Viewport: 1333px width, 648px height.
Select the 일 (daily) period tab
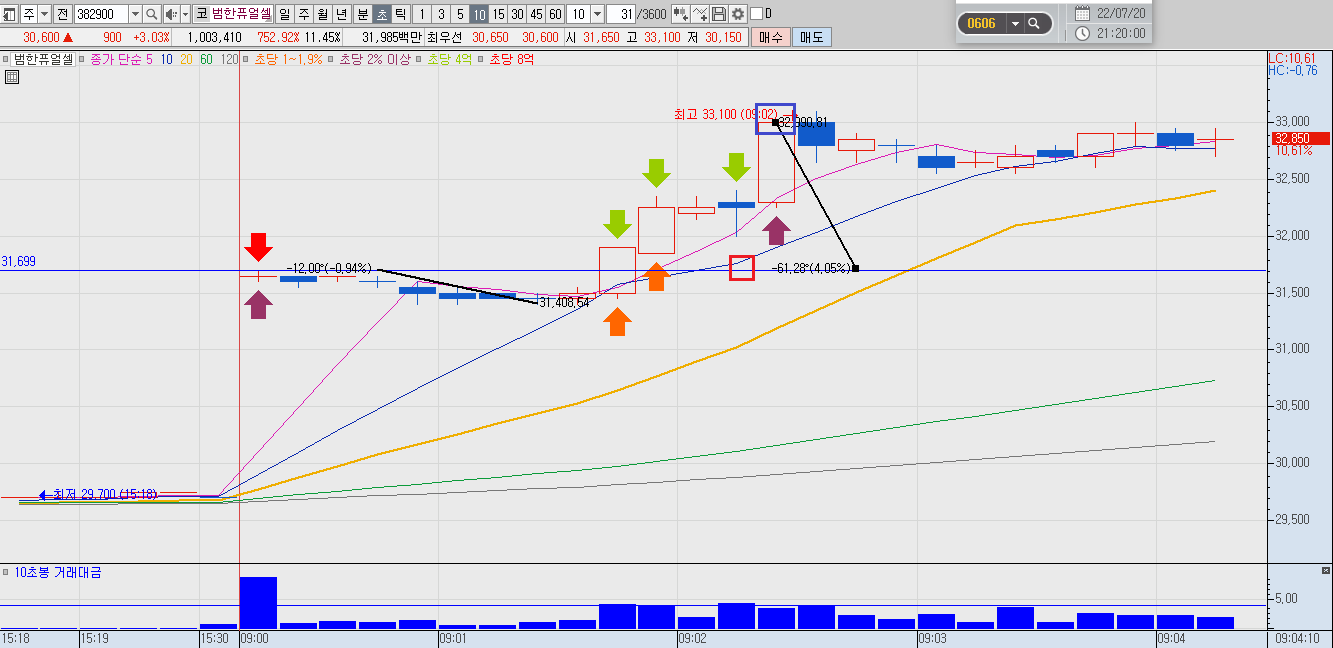pyautogui.click(x=285, y=14)
